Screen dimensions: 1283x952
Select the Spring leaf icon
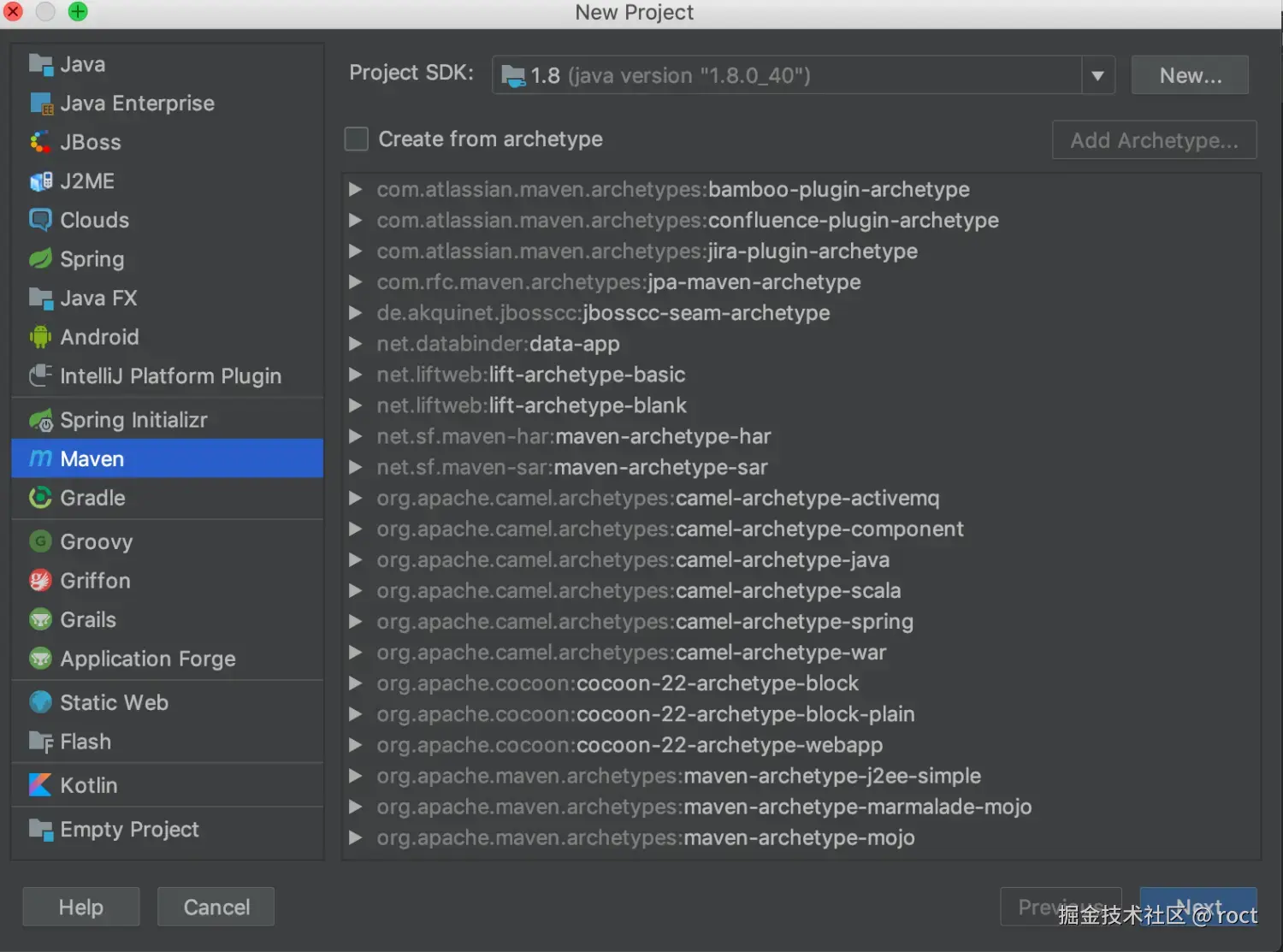(40, 259)
